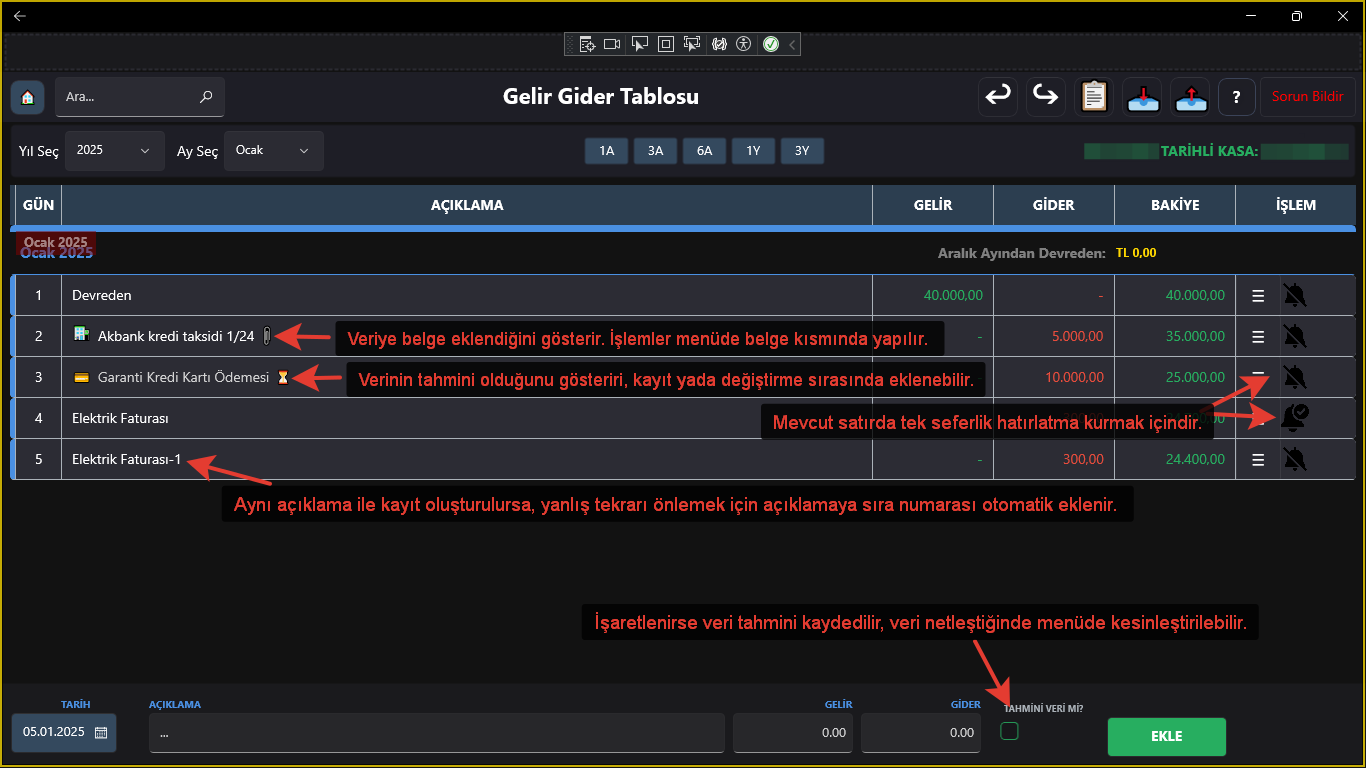Select the 1Y time range tab
Viewport: 1366px width, 768px height.
tap(753, 150)
